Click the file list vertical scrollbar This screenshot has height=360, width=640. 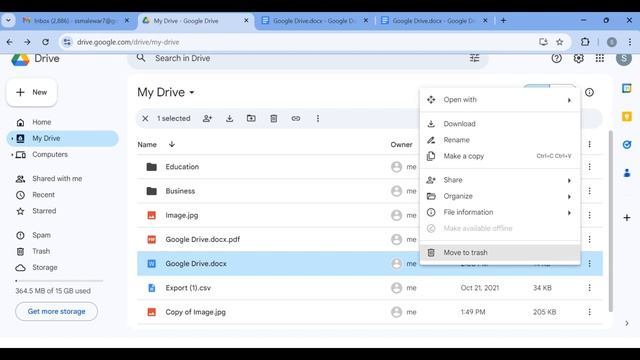pos(611,221)
